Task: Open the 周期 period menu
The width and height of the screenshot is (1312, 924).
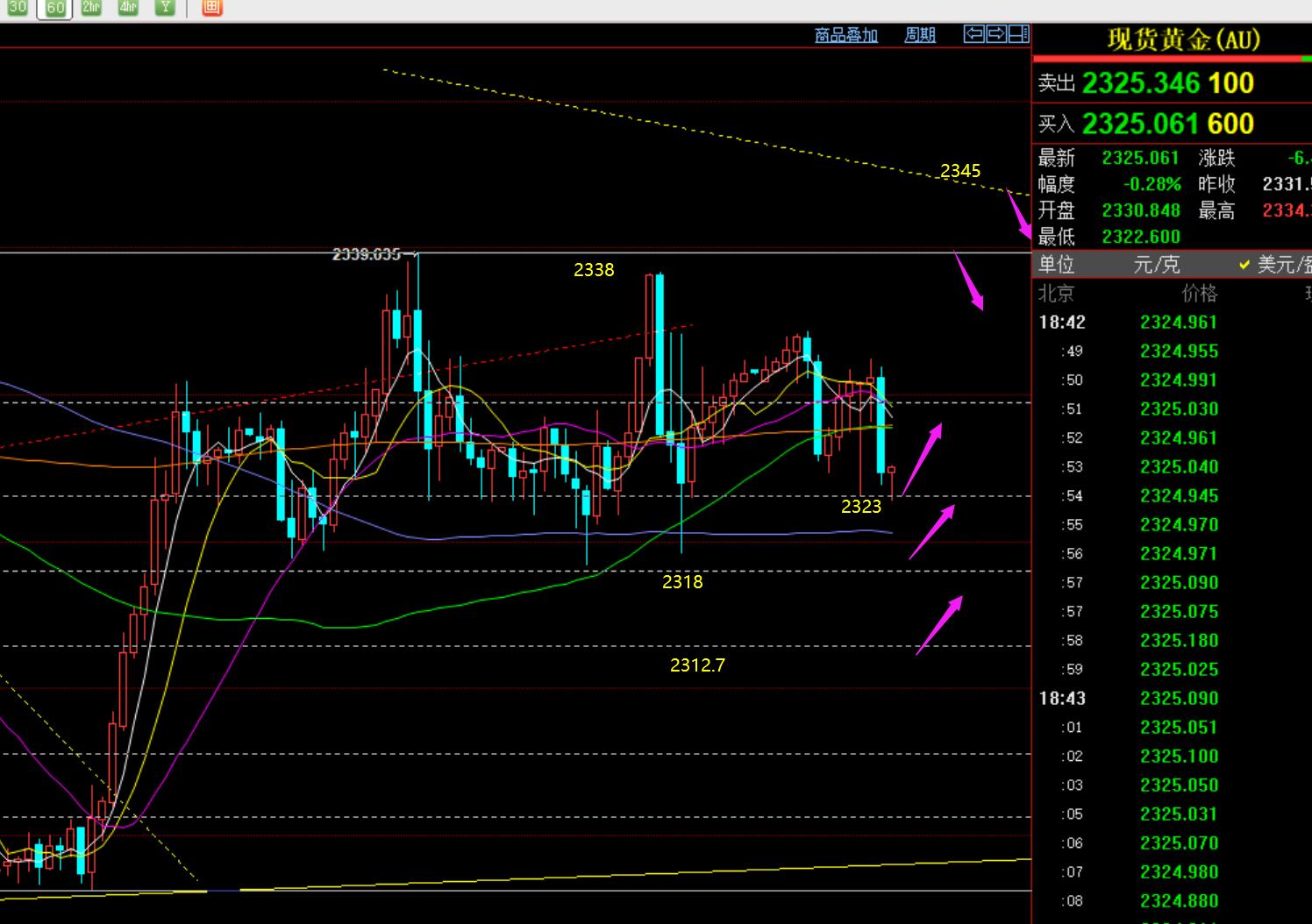Action: 920,35
